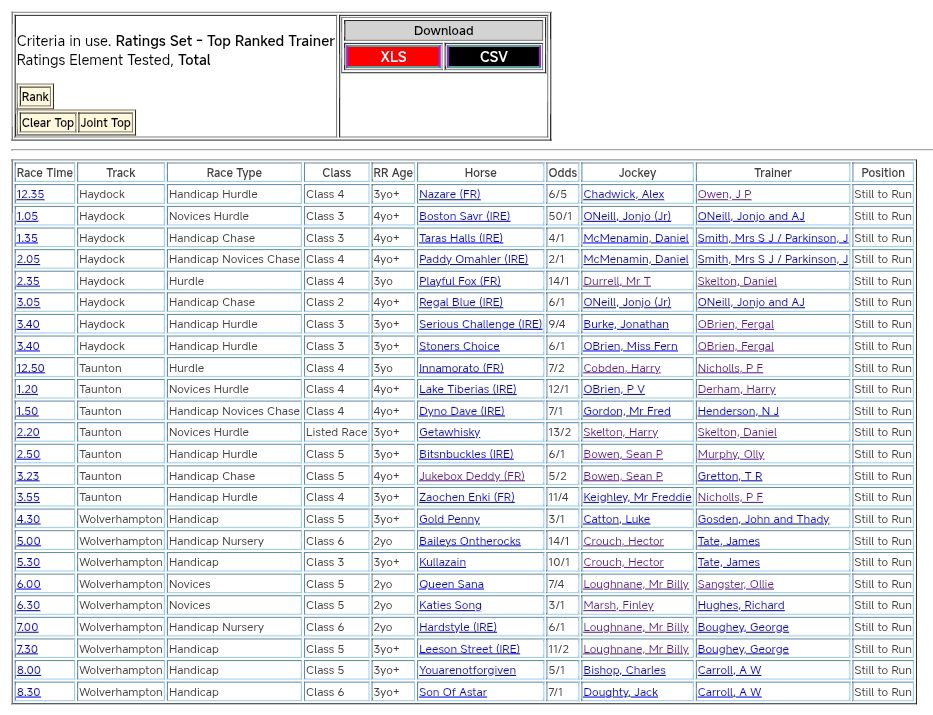Open the 2.20 Taunton race time link
The height and width of the screenshot is (715, 933).
[x=27, y=433]
